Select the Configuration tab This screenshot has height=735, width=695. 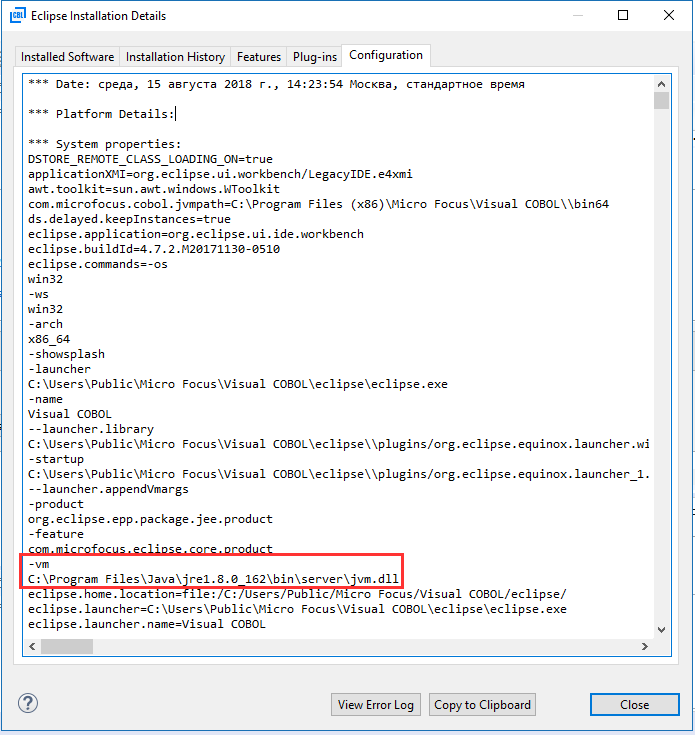[386, 55]
